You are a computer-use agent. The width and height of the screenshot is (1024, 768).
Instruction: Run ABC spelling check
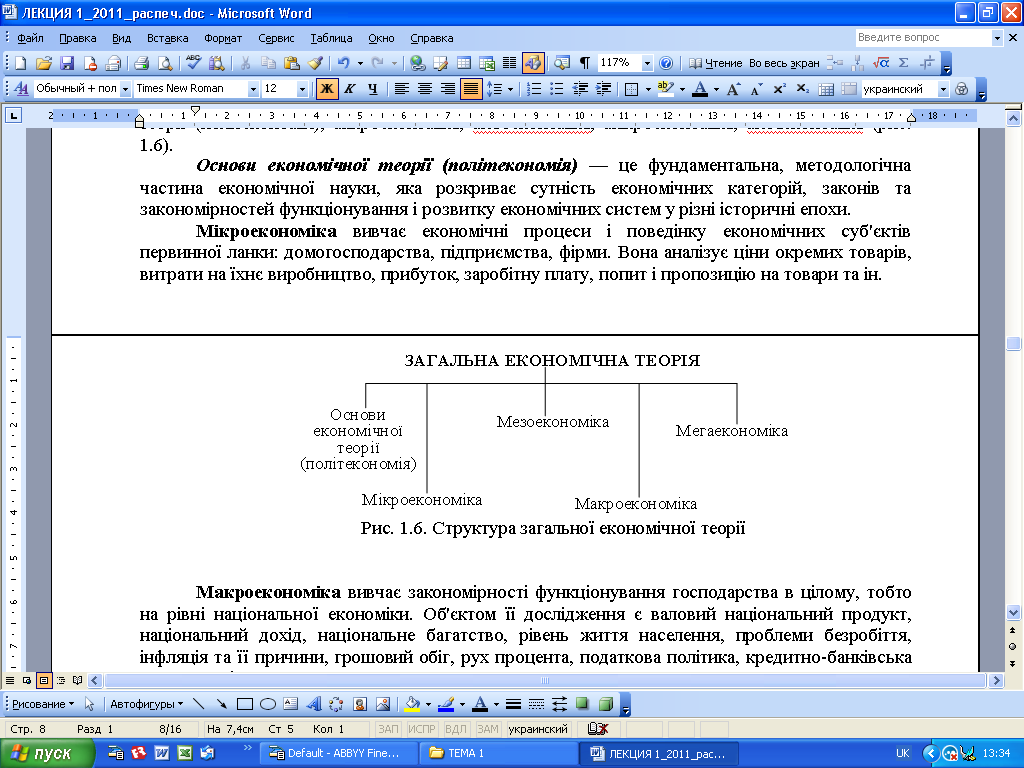point(193,63)
